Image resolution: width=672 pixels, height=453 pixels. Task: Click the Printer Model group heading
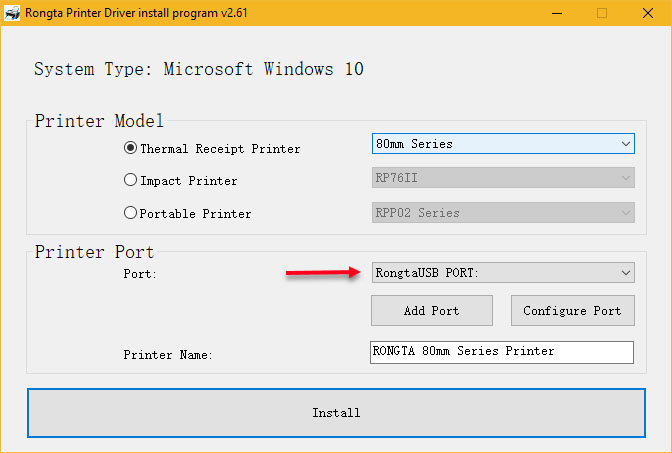[99, 121]
